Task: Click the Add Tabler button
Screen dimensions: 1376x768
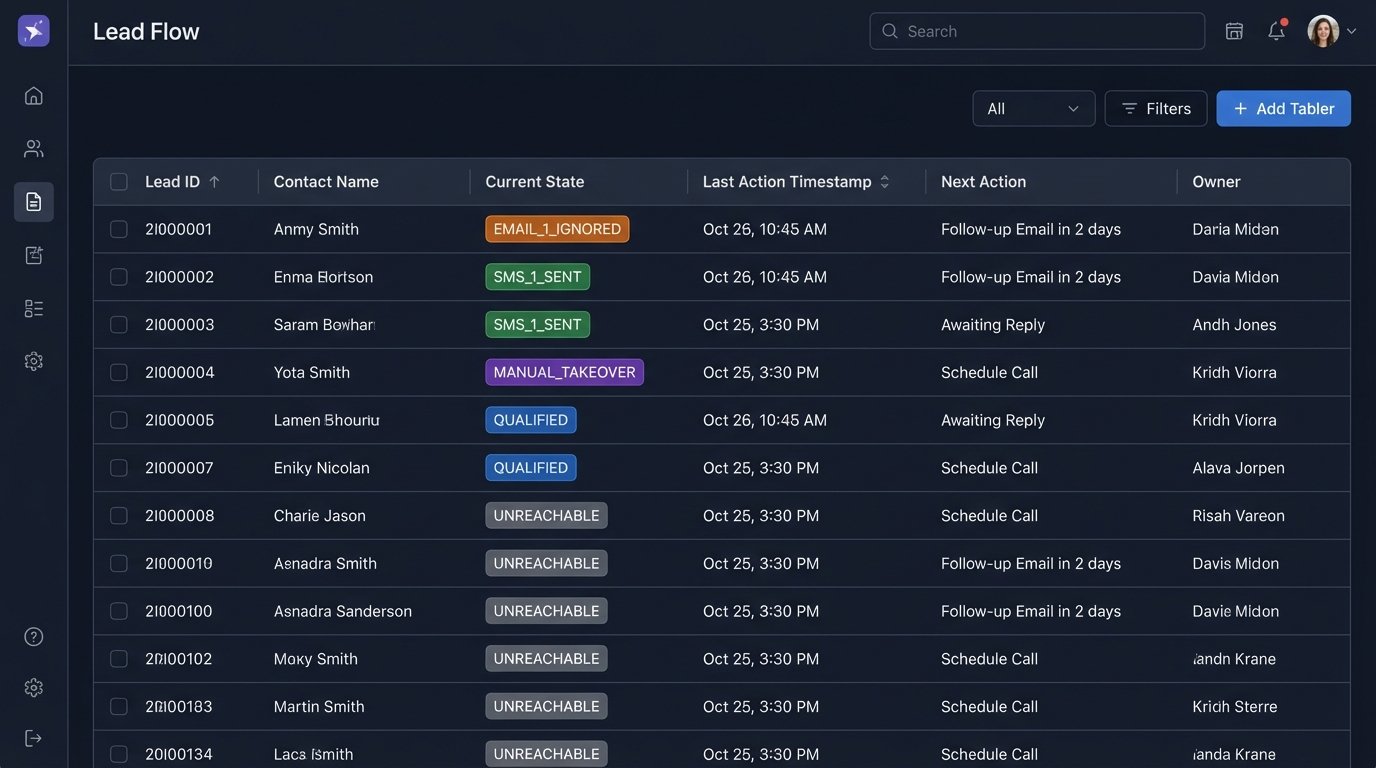Action: 1283,109
